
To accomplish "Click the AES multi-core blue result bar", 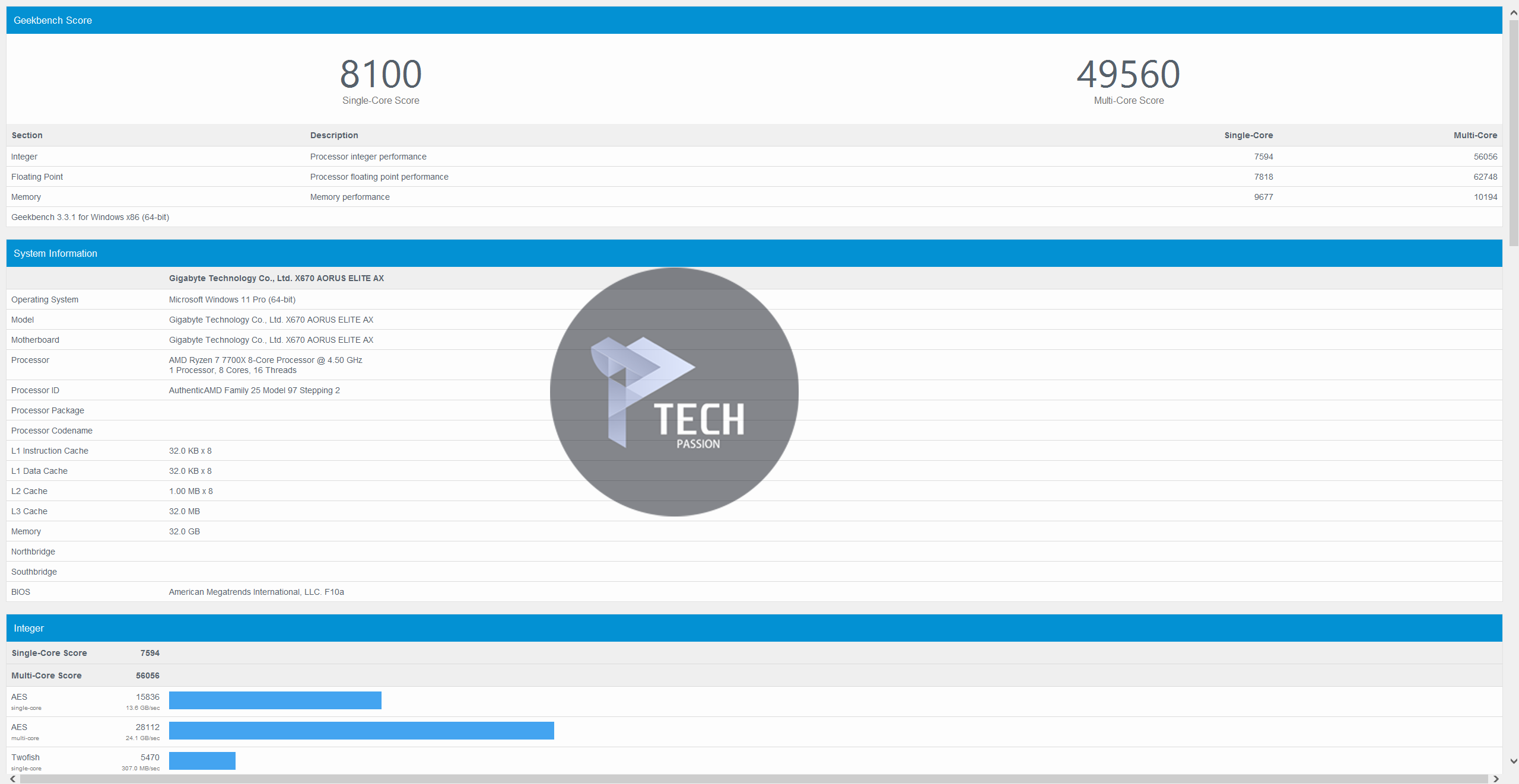I will point(361,731).
